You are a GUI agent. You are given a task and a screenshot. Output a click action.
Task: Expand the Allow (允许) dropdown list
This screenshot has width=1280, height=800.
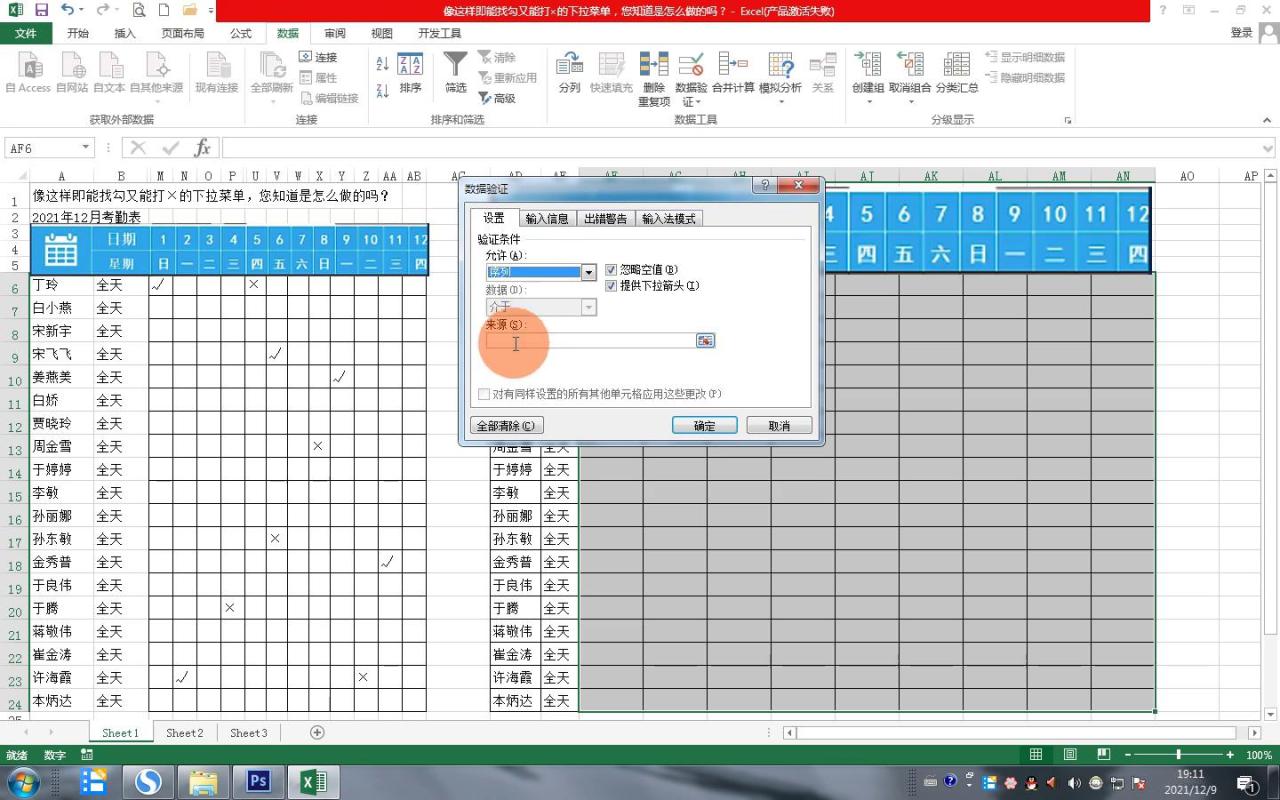click(589, 272)
